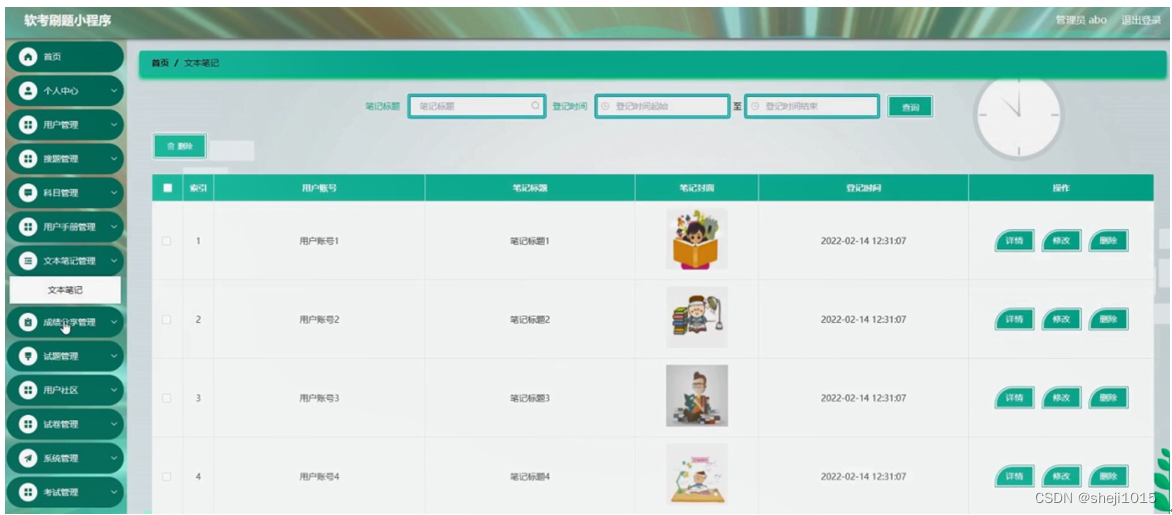
Task: Click the 用户社区 grid icon
Action: [x=28, y=390]
